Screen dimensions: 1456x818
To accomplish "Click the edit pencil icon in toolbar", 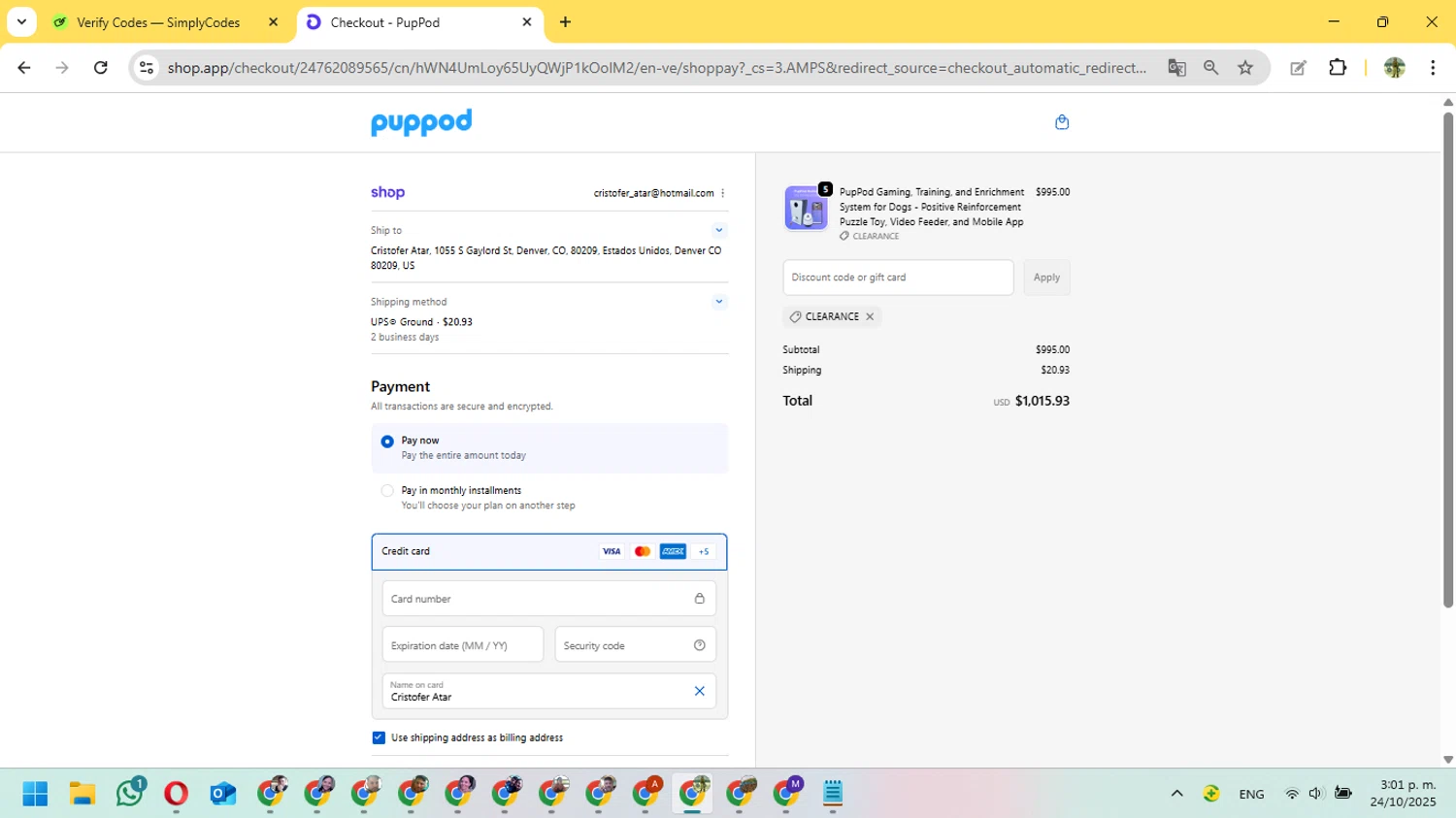I will click(1298, 68).
